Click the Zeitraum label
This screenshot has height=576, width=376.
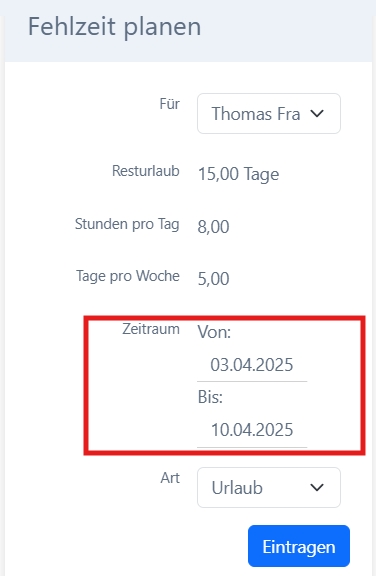(151, 329)
